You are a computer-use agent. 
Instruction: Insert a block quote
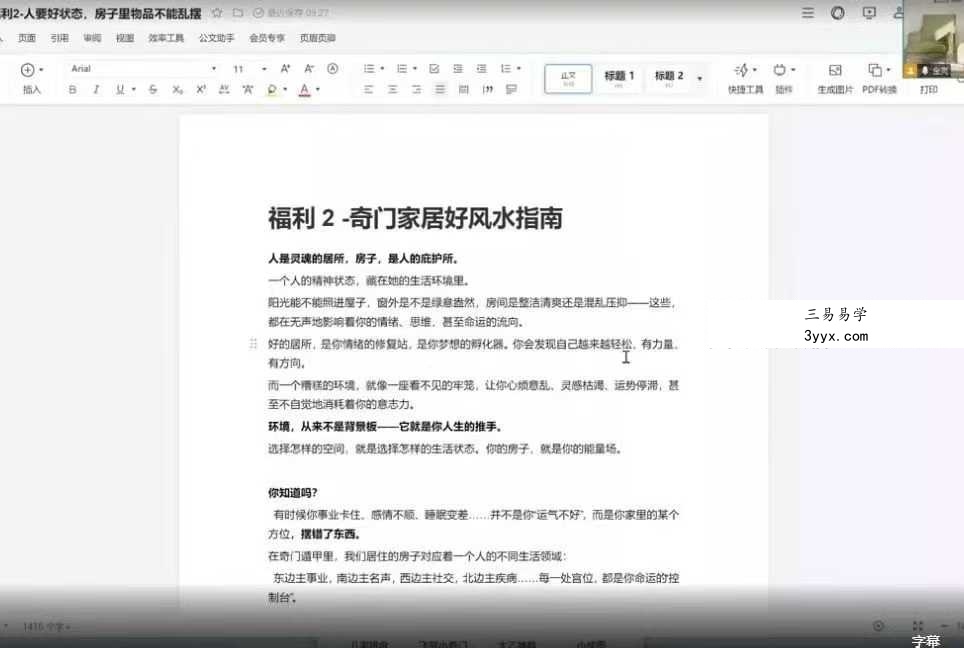click(488, 90)
